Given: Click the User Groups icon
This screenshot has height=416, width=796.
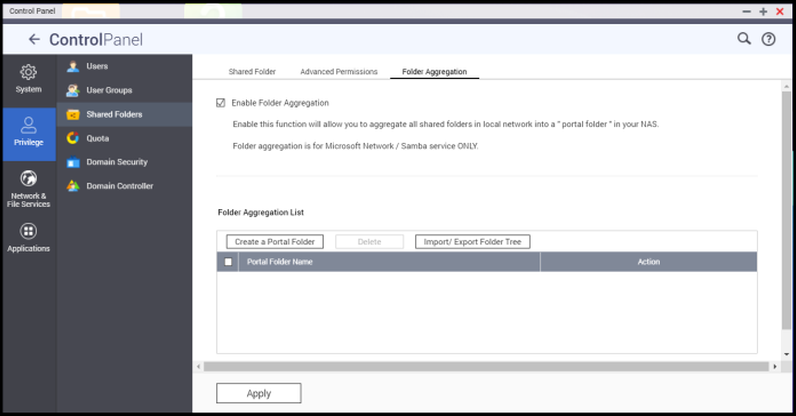Looking at the screenshot, I should (73, 90).
